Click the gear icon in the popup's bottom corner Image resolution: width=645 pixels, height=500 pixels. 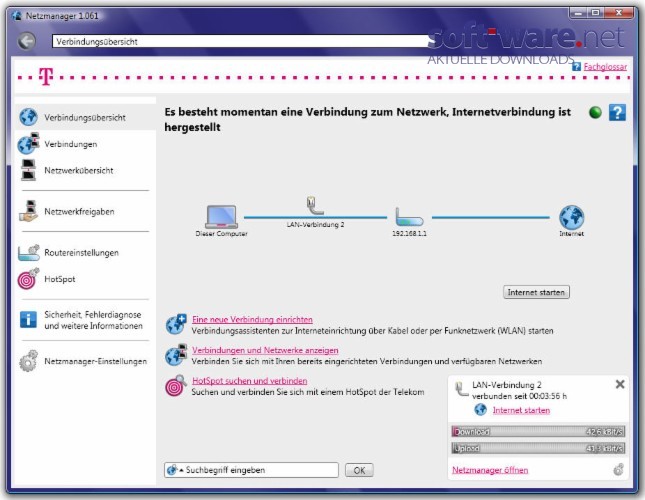[618, 469]
